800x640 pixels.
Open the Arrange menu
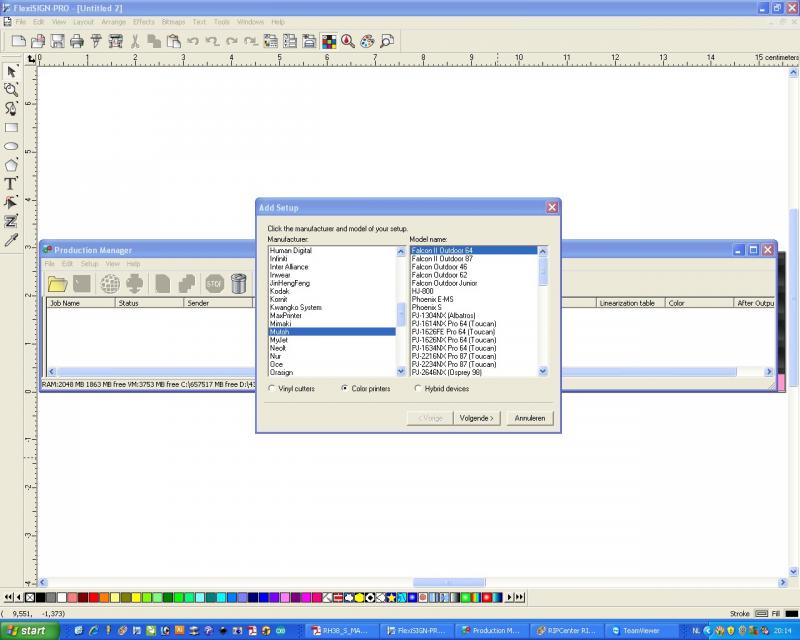(x=113, y=22)
